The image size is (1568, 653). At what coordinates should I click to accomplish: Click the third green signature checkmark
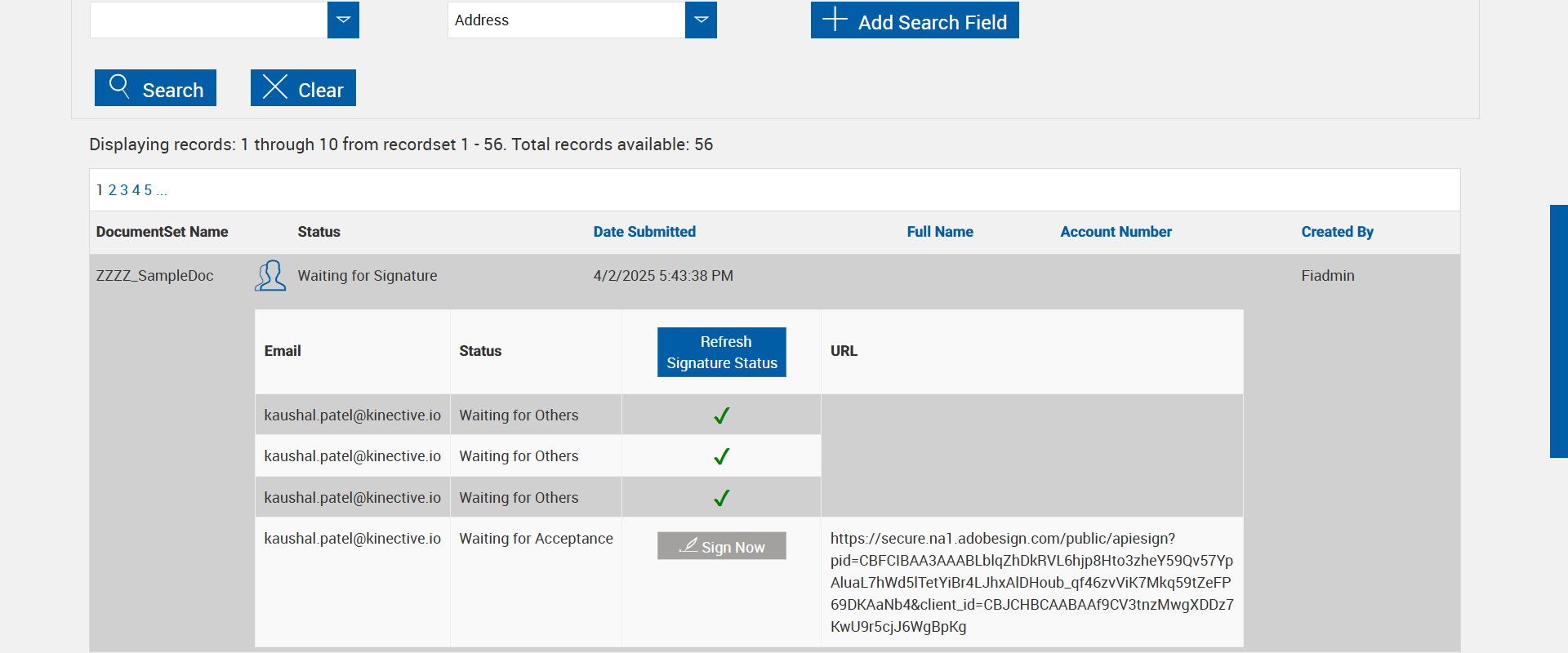point(721,498)
